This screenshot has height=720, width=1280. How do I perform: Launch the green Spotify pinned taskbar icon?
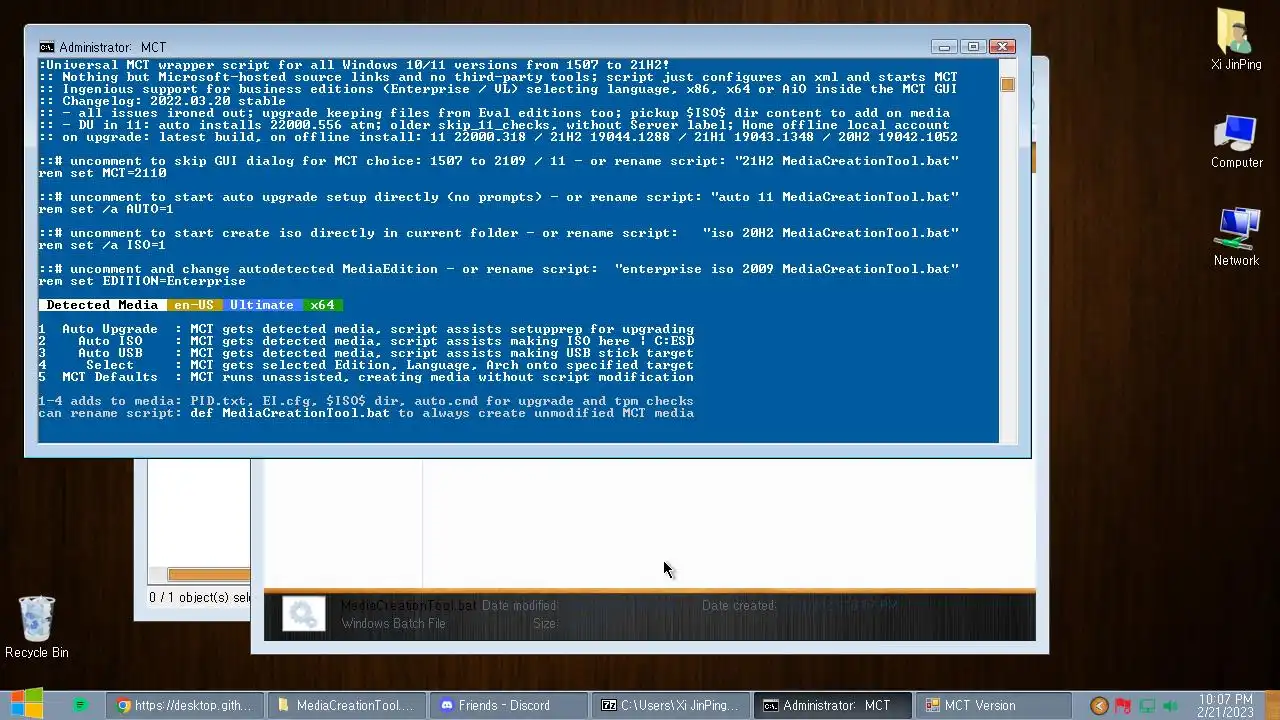80,705
